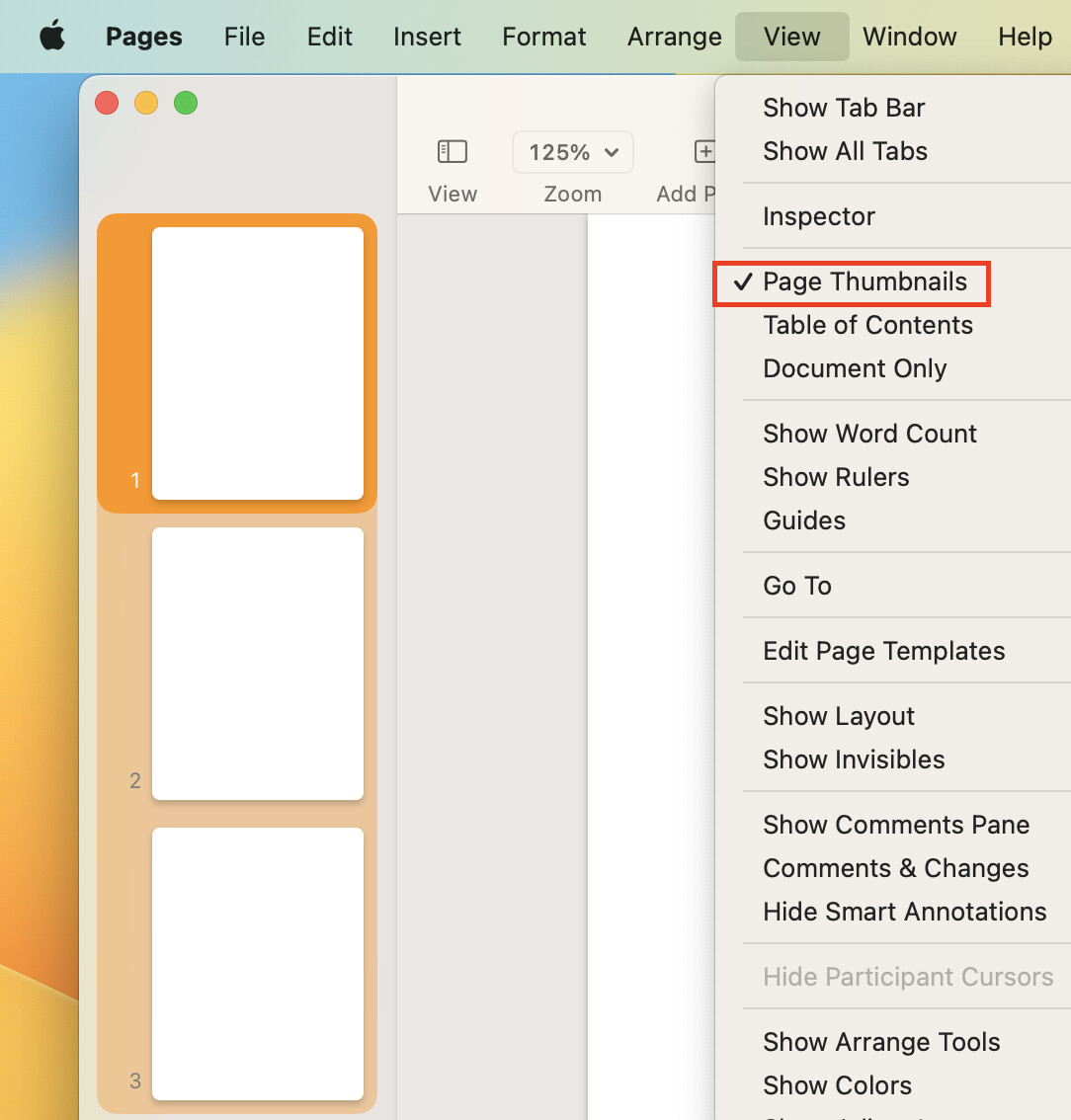
Task: Click the Add Page toolbar icon
Action: click(x=704, y=151)
